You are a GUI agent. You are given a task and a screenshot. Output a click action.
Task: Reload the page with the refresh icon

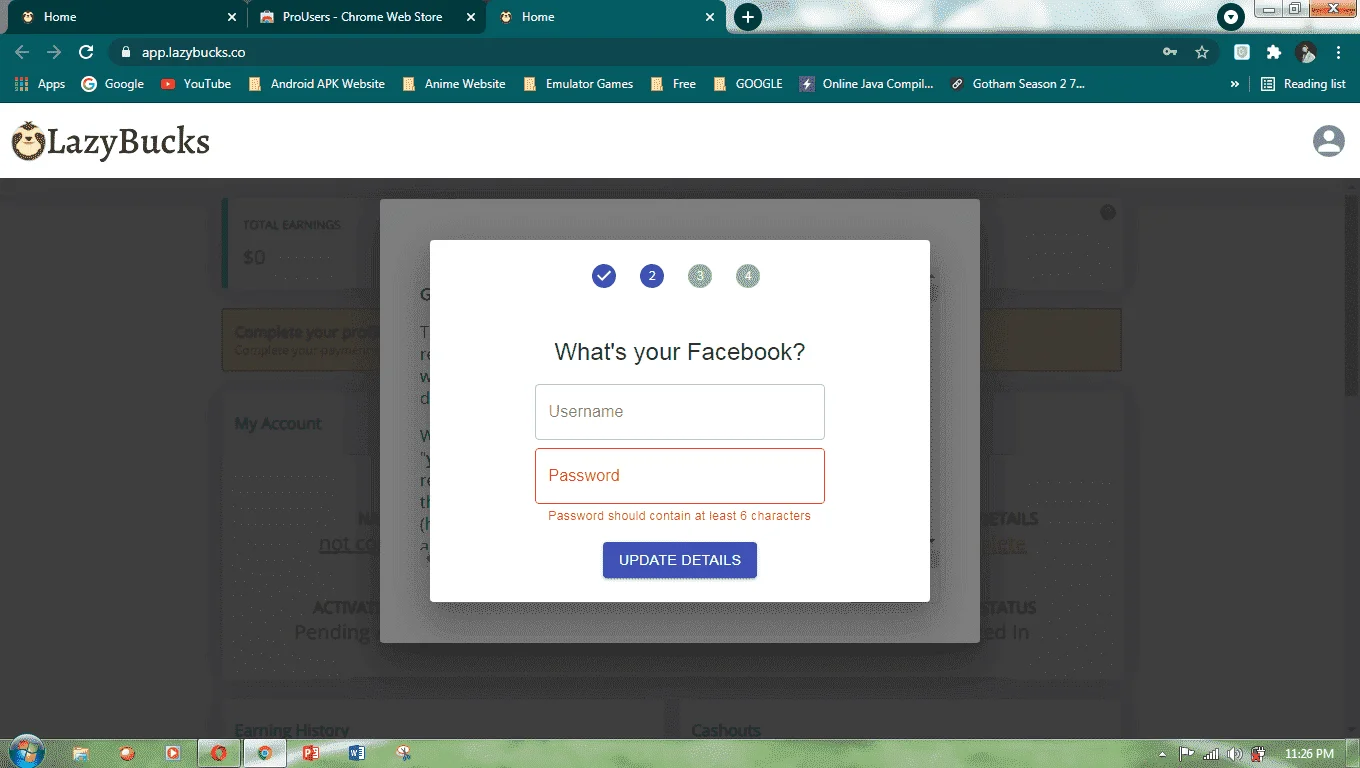[86, 52]
